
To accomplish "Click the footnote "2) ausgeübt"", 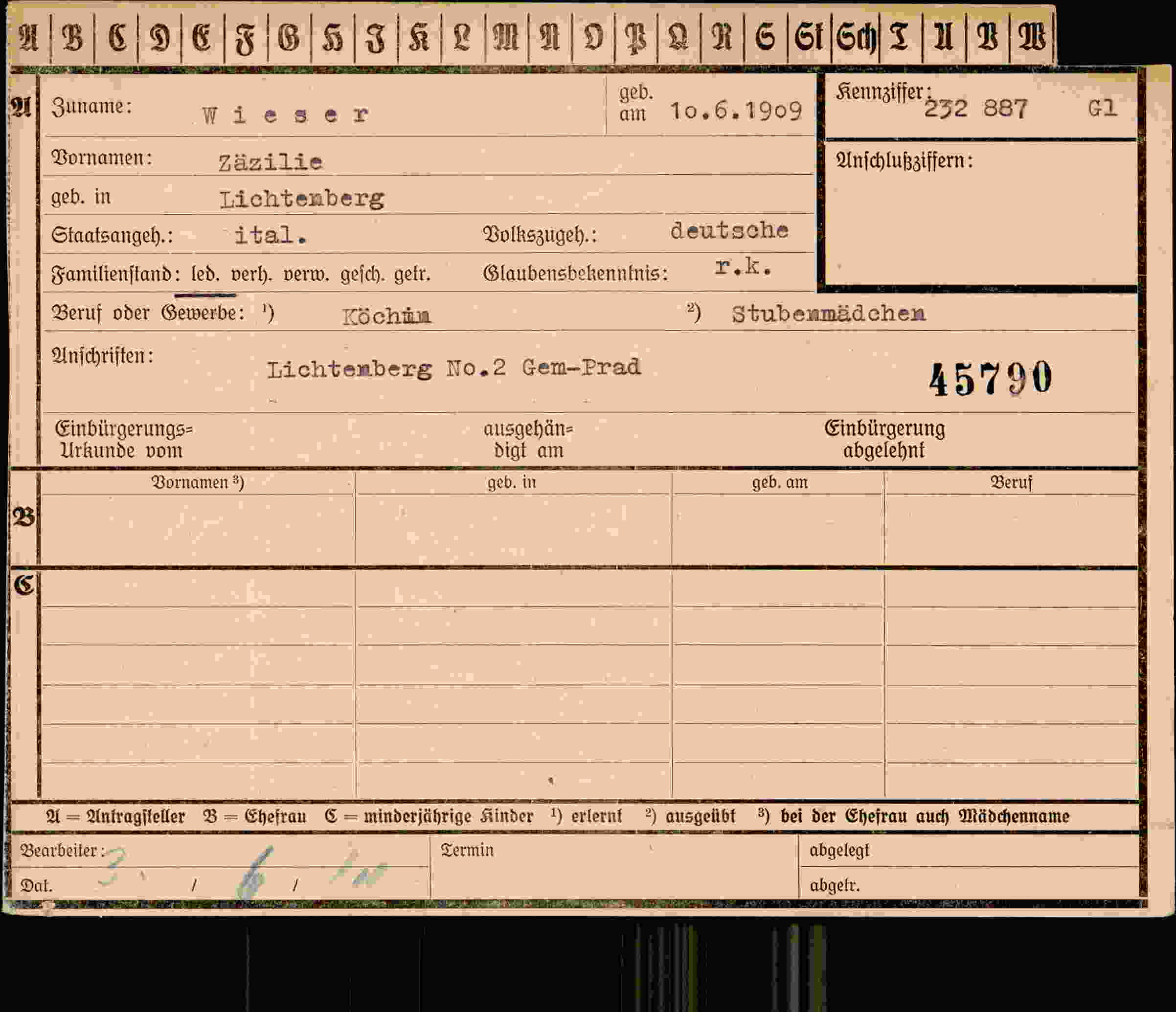I will [690, 816].
